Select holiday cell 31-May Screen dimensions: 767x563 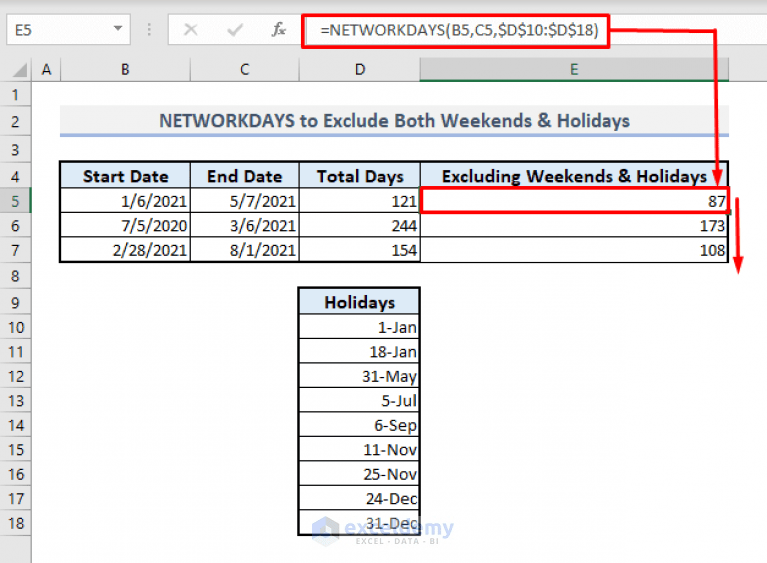[x=360, y=376]
